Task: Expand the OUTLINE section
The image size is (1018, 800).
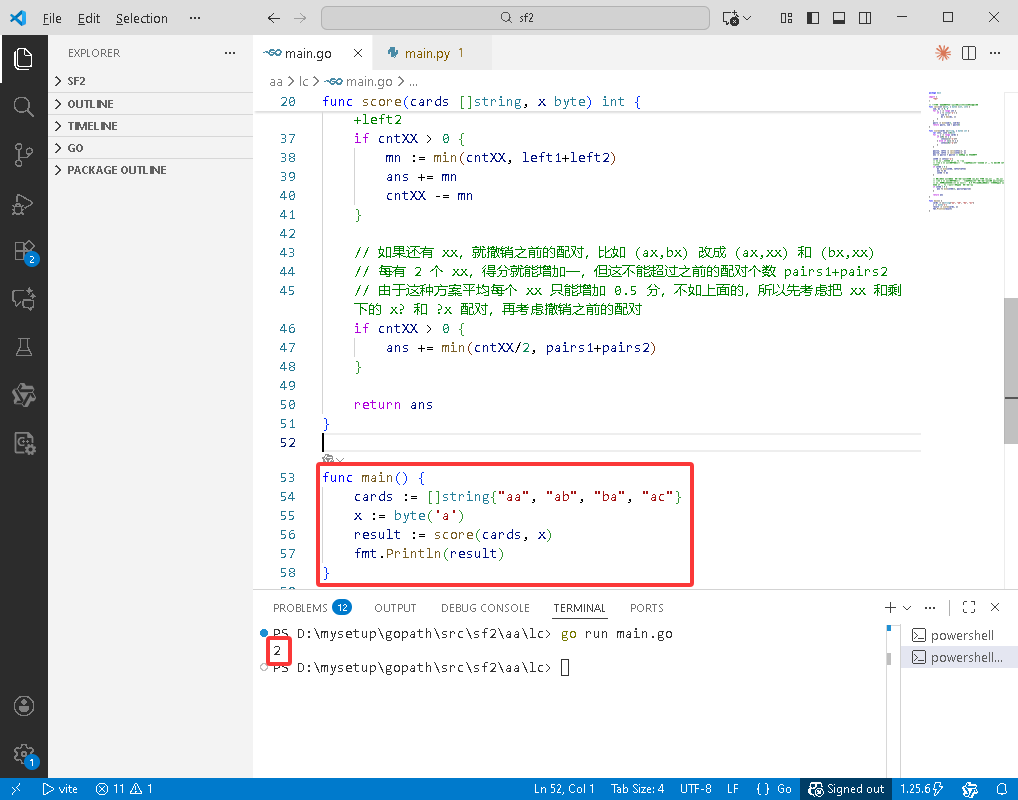Action: click(151, 104)
